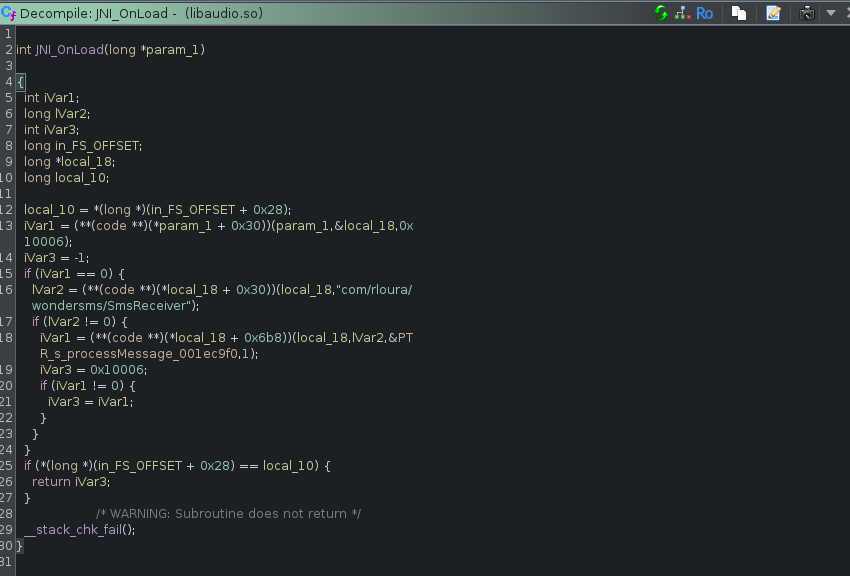Click the opening brace on line 4
The image size is (850, 576).
pos(21,82)
